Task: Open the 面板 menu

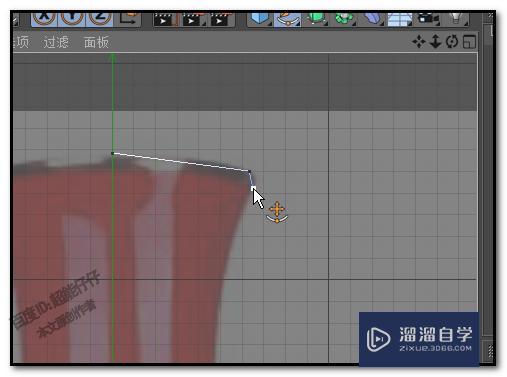Action: click(x=96, y=42)
